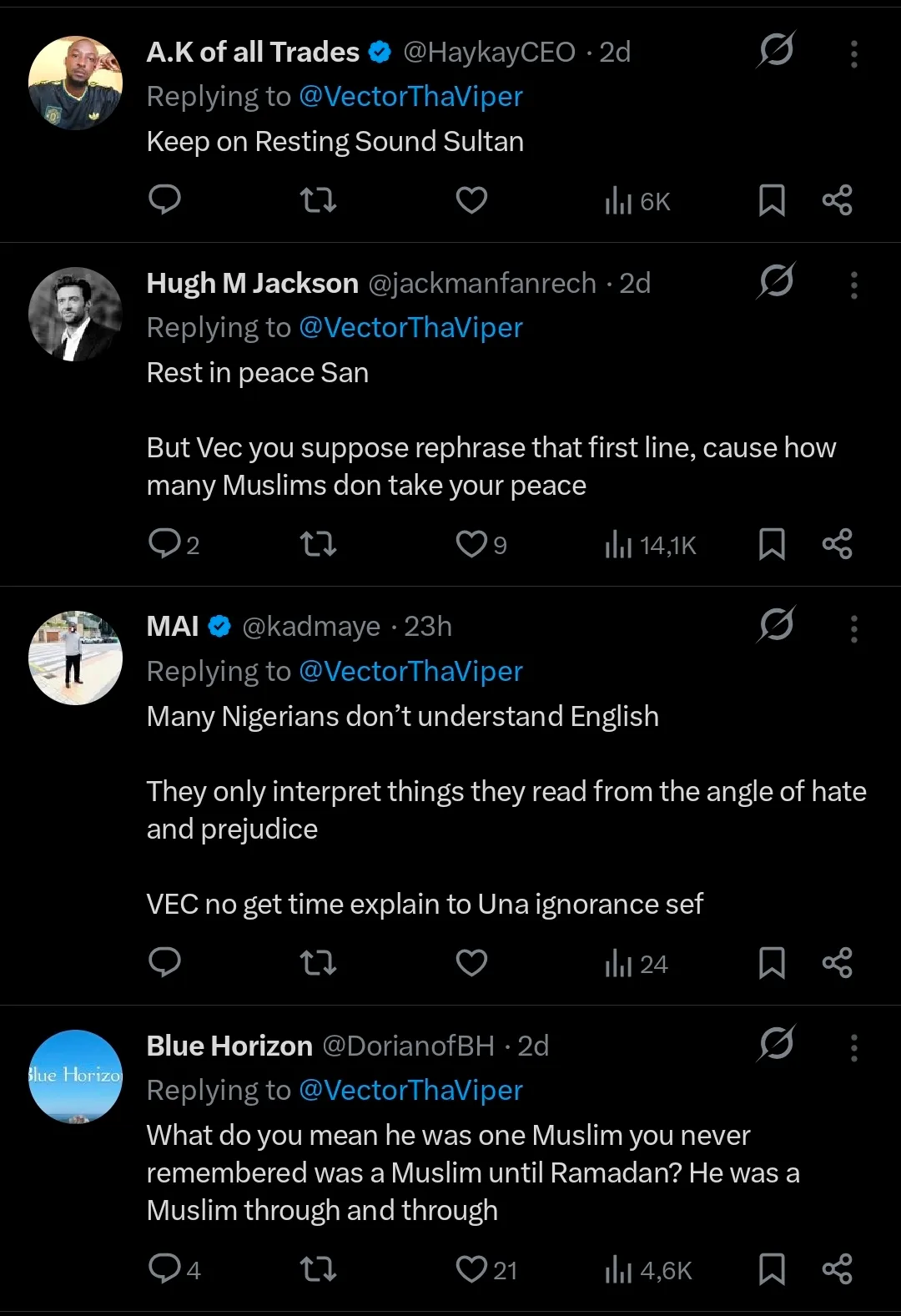Bookmark Hugh M Jackson's reply
The image size is (901, 1316).
(x=772, y=544)
